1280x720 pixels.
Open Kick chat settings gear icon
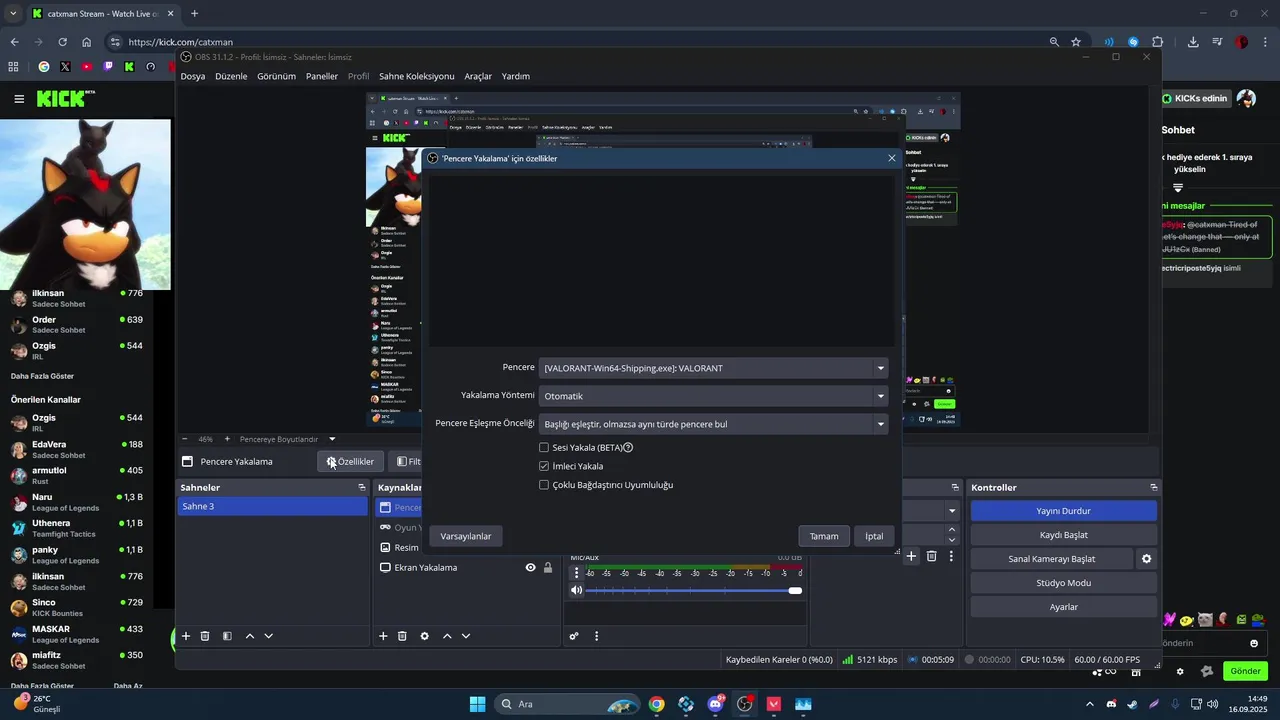pos(1180,671)
